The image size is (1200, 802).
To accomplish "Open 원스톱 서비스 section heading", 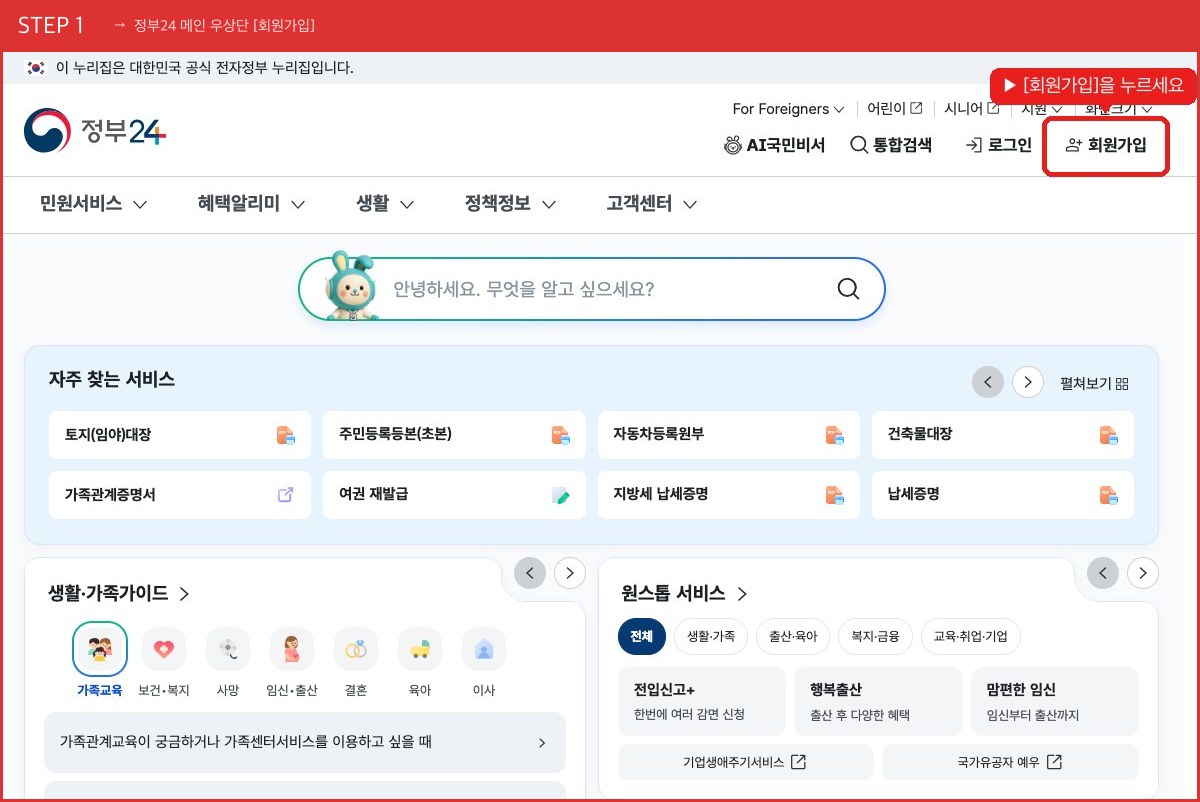I will pyautogui.click(x=685, y=593).
